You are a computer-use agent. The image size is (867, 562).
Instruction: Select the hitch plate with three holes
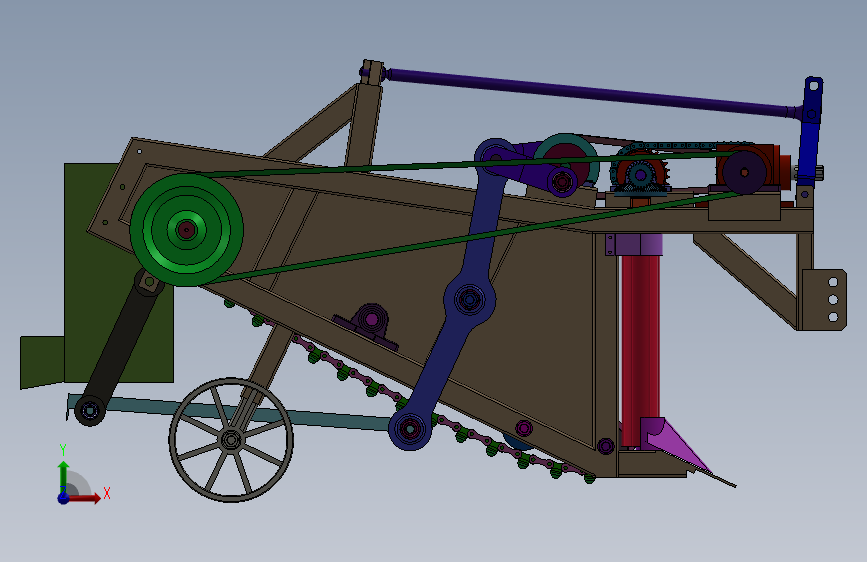click(823, 300)
